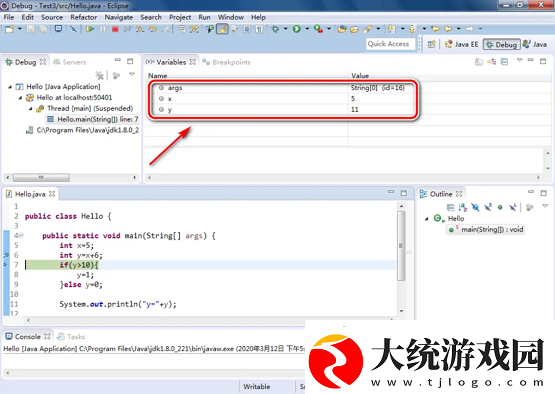Click the Search flashlight toolbar icon
The width and height of the screenshot is (555, 394).
tap(368, 29)
